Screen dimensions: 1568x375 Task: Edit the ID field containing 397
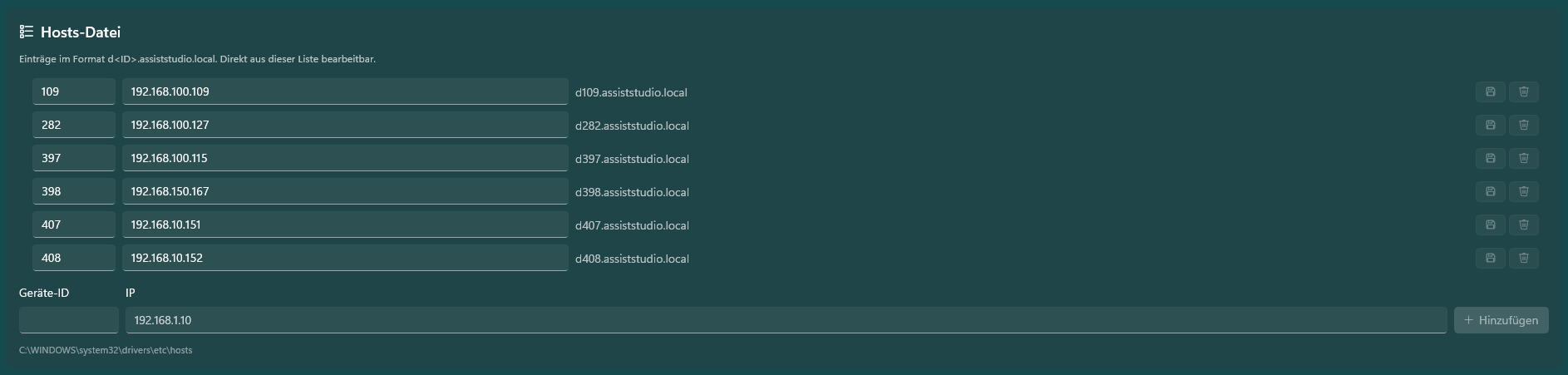pyautogui.click(x=74, y=158)
